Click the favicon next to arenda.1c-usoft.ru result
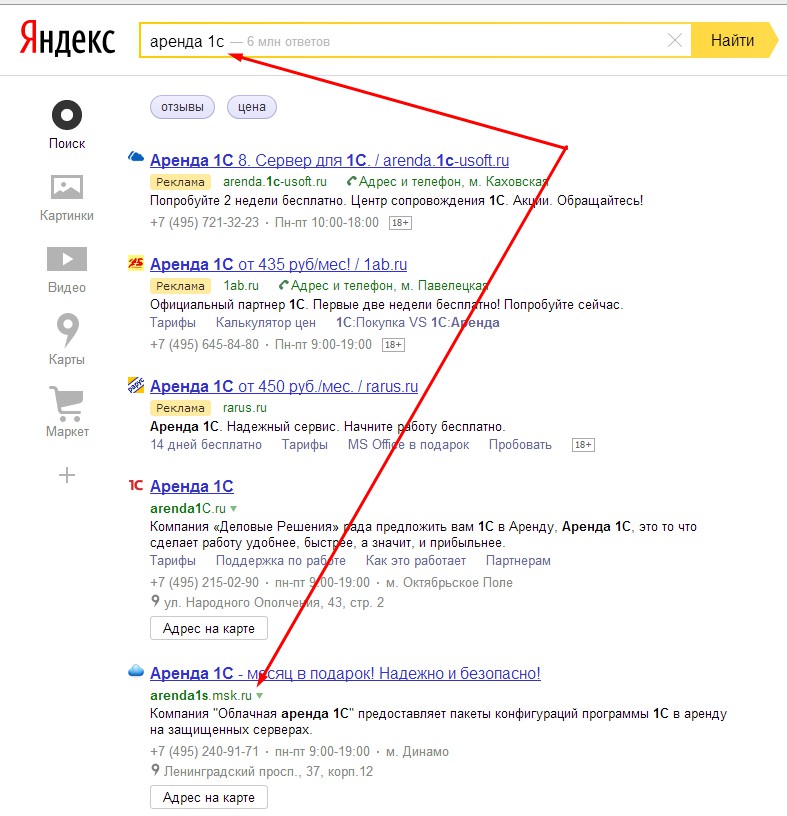This screenshot has width=787, height=816. [136, 157]
